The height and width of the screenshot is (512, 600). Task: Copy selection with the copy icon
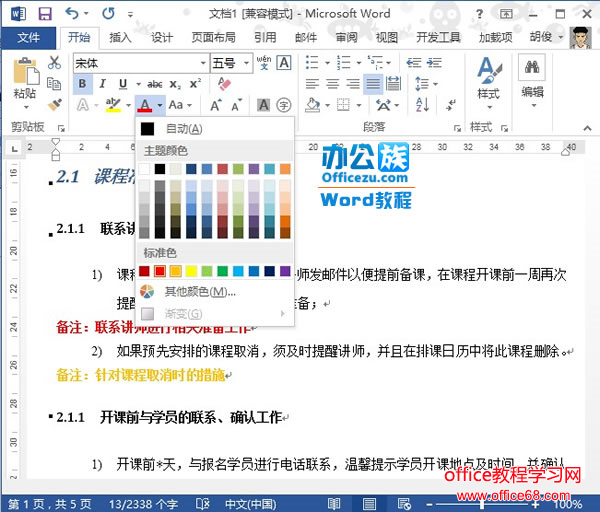[54, 83]
